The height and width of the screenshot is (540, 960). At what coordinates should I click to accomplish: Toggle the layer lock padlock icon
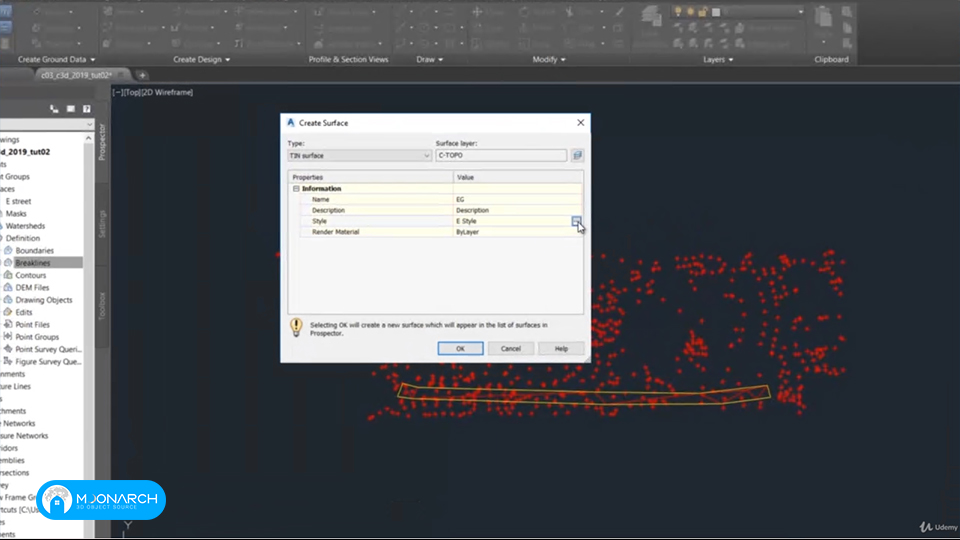tap(703, 12)
